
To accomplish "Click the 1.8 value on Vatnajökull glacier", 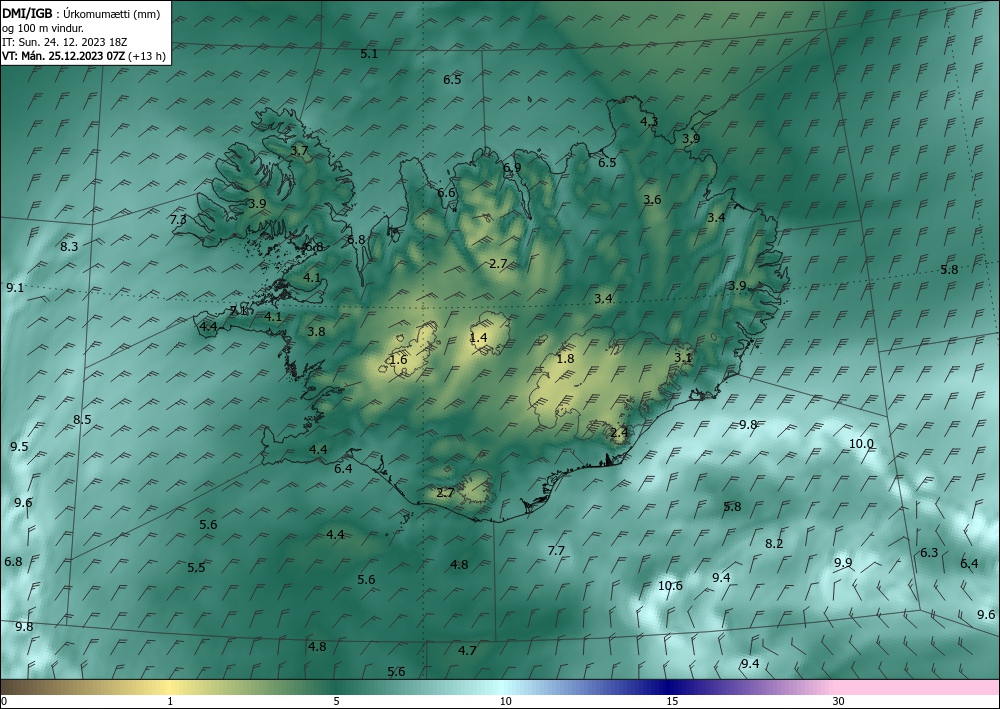I will tap(566, 358).
